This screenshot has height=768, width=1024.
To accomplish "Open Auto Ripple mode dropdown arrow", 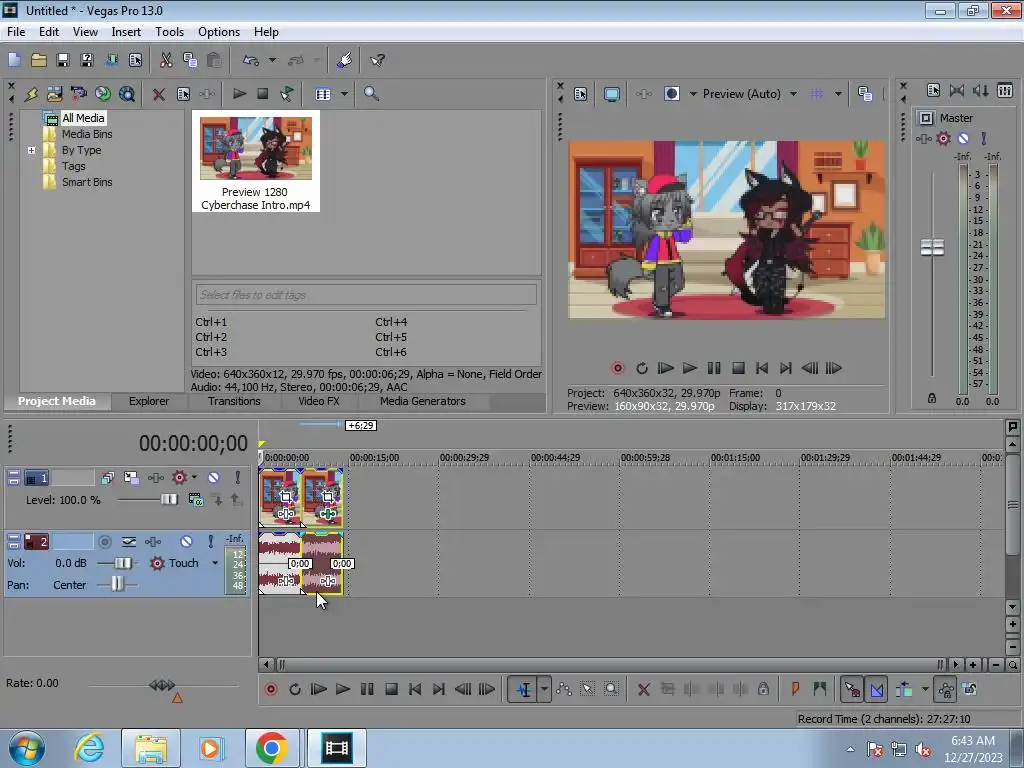I will (x=925, y=689).
